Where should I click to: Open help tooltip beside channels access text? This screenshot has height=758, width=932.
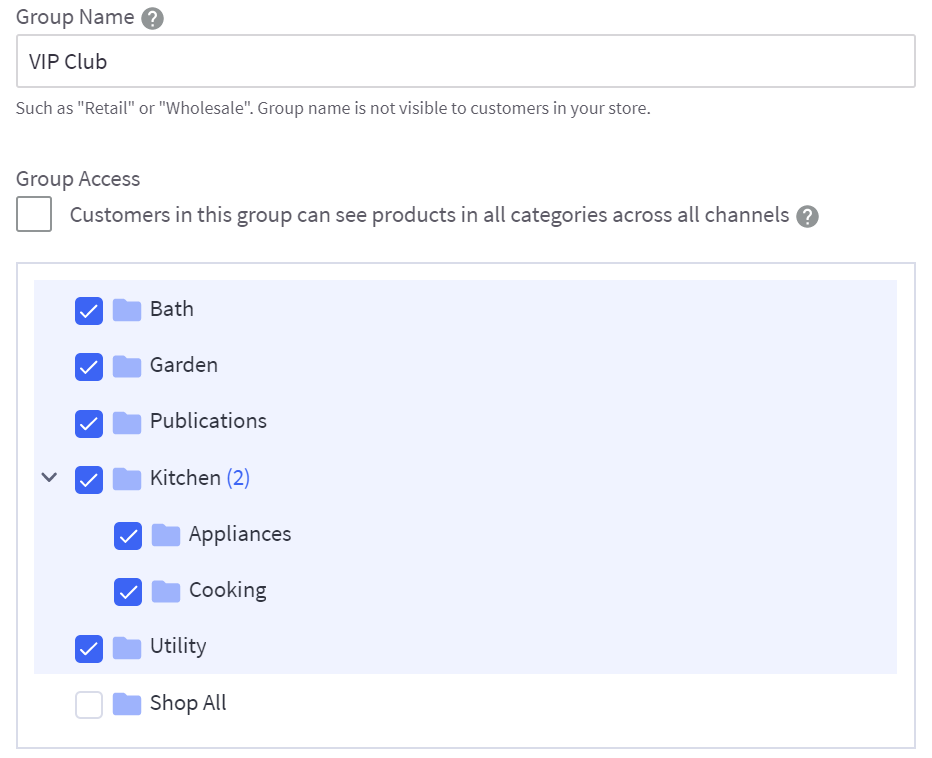coord(808,216)
